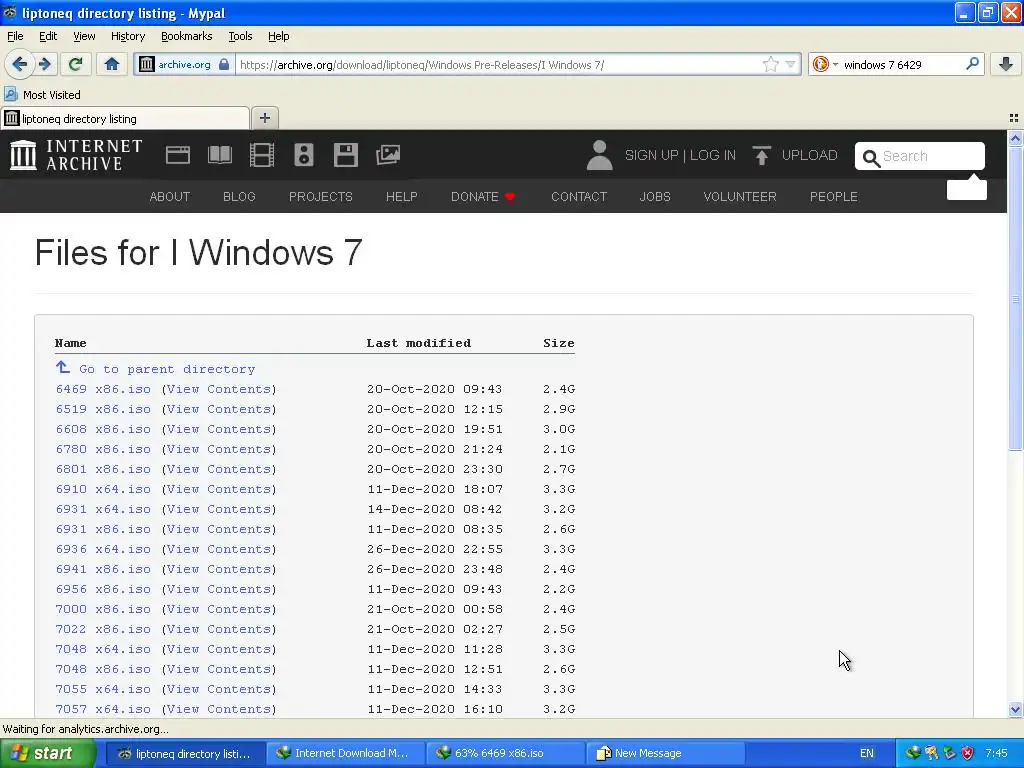The width and height of the screenshot is (1024, 768).
Task: Click the Most Visited bookmarks icon
Action: [x=10, y=94]
